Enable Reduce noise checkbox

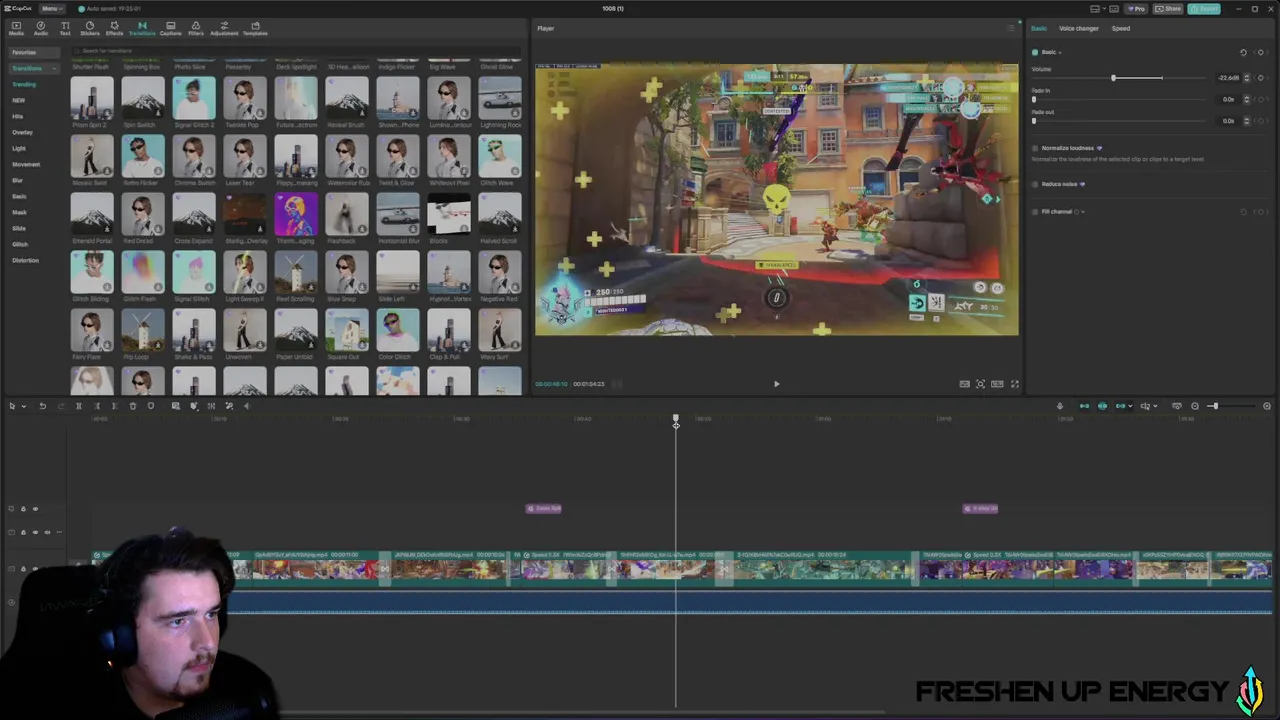tap(1035, 184)
